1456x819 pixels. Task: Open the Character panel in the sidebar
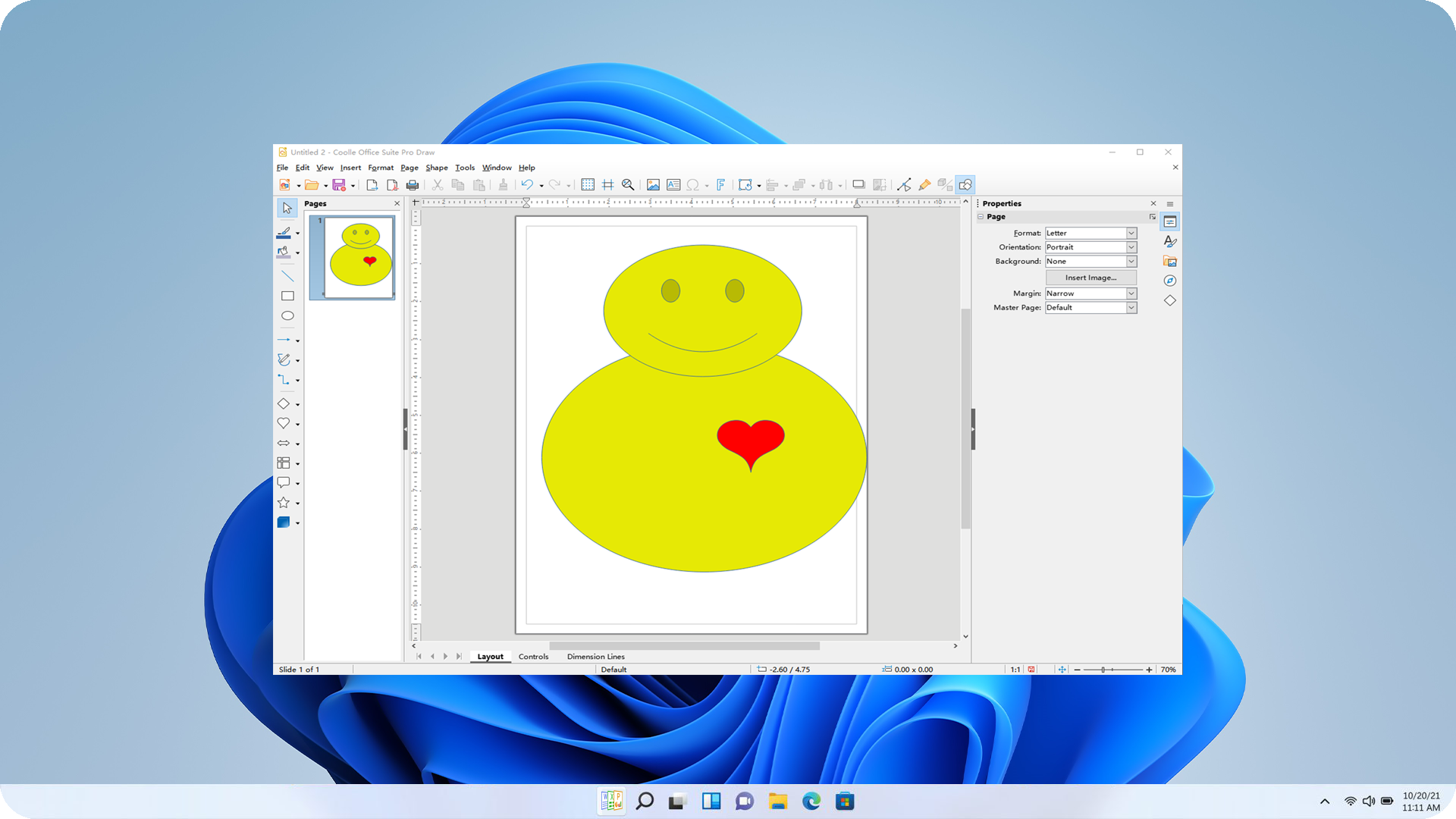(1170, 241)
